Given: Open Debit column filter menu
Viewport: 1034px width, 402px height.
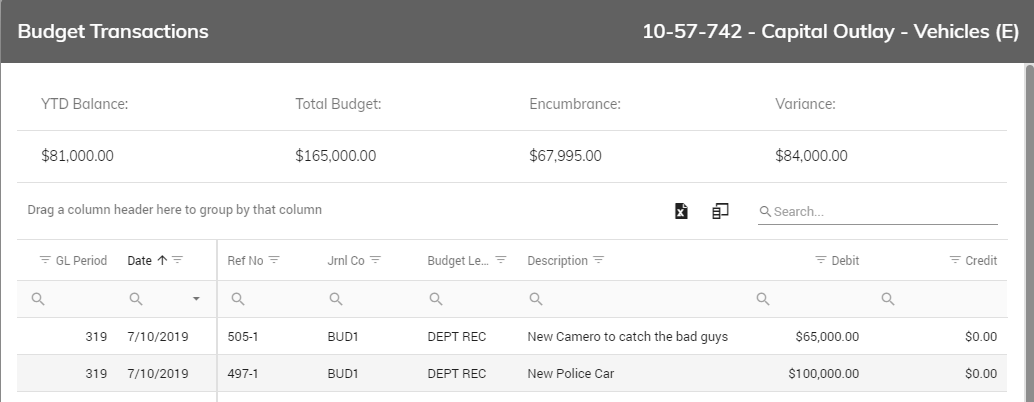Looking at the screenshot, I should [x=821, y=261].
